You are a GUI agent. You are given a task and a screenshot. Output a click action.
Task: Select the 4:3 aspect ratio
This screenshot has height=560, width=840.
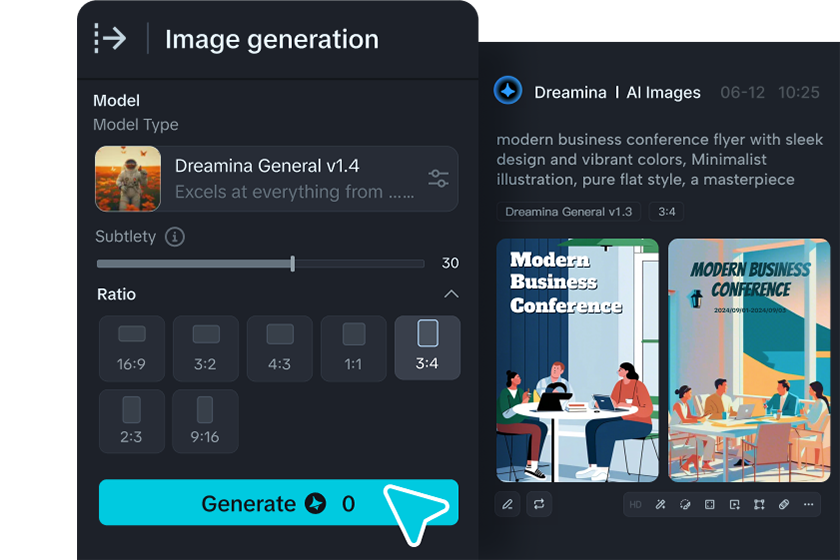tap(280, 348)
